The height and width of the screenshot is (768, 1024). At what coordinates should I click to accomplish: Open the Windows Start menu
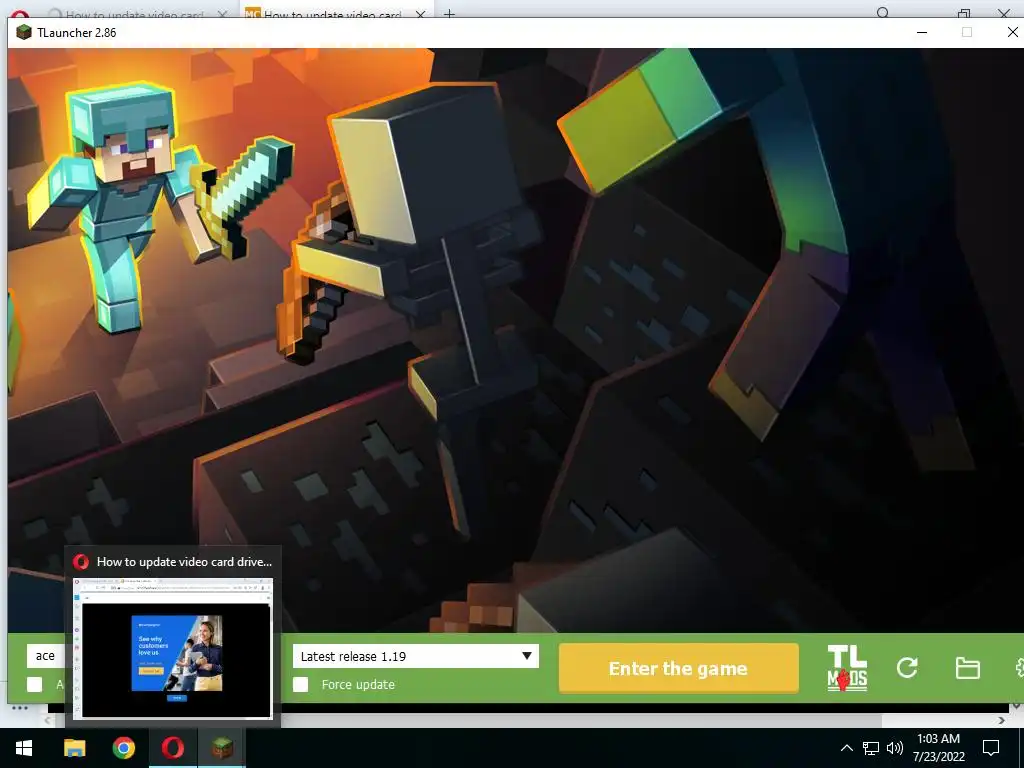(x=24, y=748)
